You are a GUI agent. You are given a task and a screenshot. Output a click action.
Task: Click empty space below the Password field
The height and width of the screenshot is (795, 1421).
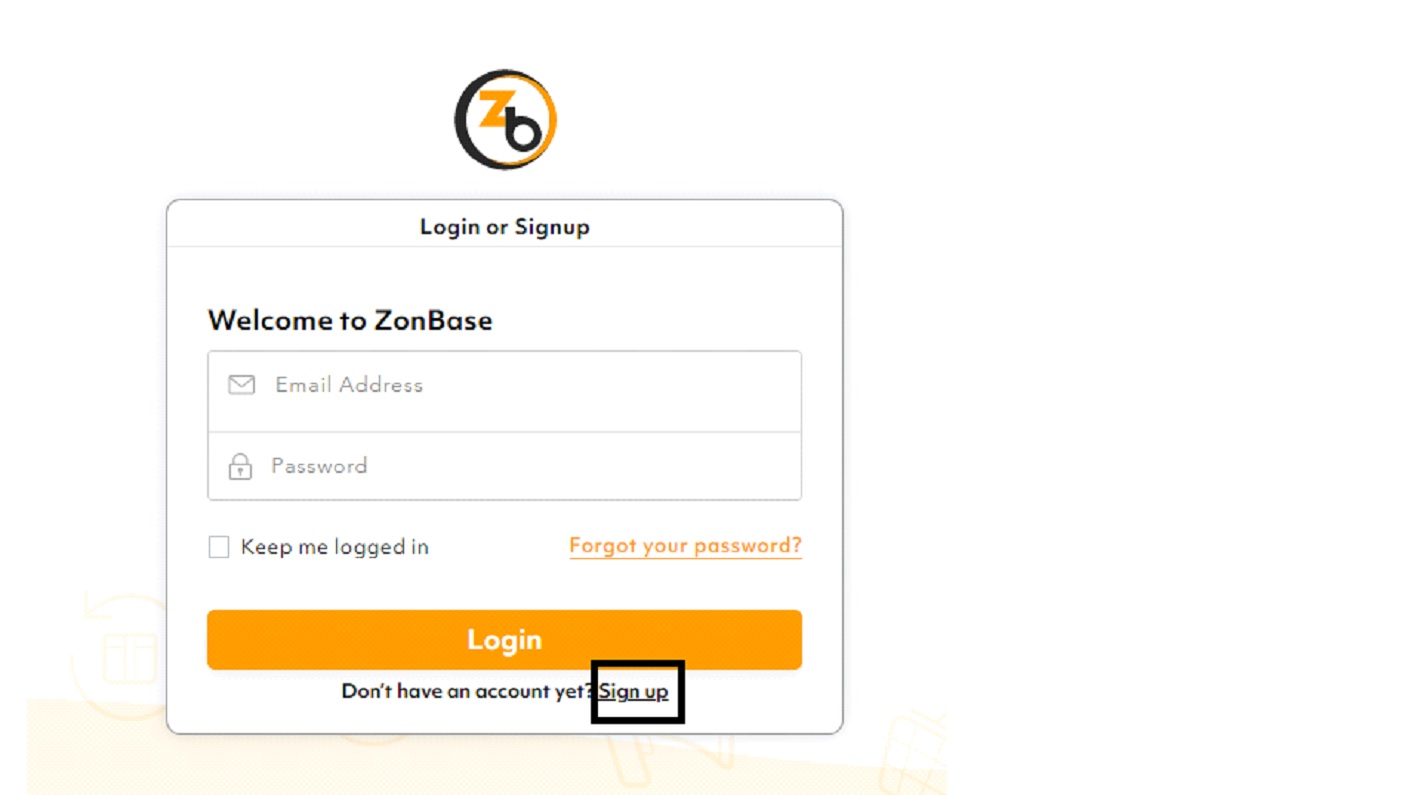tap(504, 517)
